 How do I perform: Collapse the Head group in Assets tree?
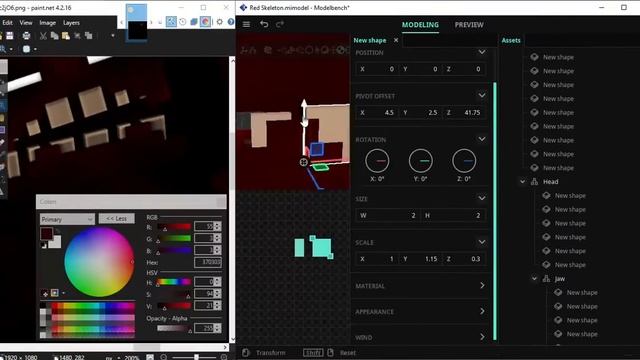click(x=522, y=182)
